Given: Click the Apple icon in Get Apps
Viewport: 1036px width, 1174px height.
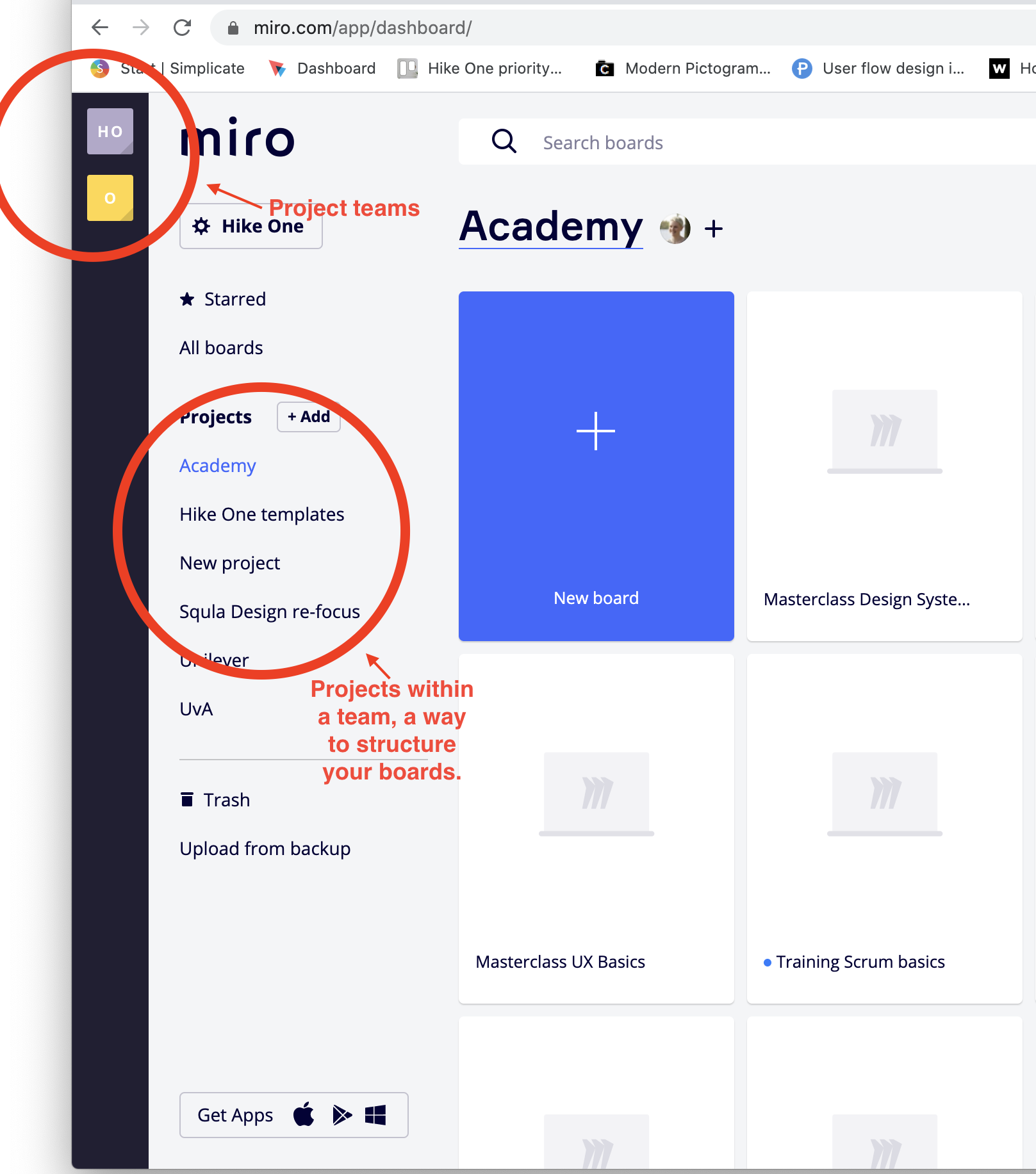Looking at the screenshot, I should click(304, 1114).
